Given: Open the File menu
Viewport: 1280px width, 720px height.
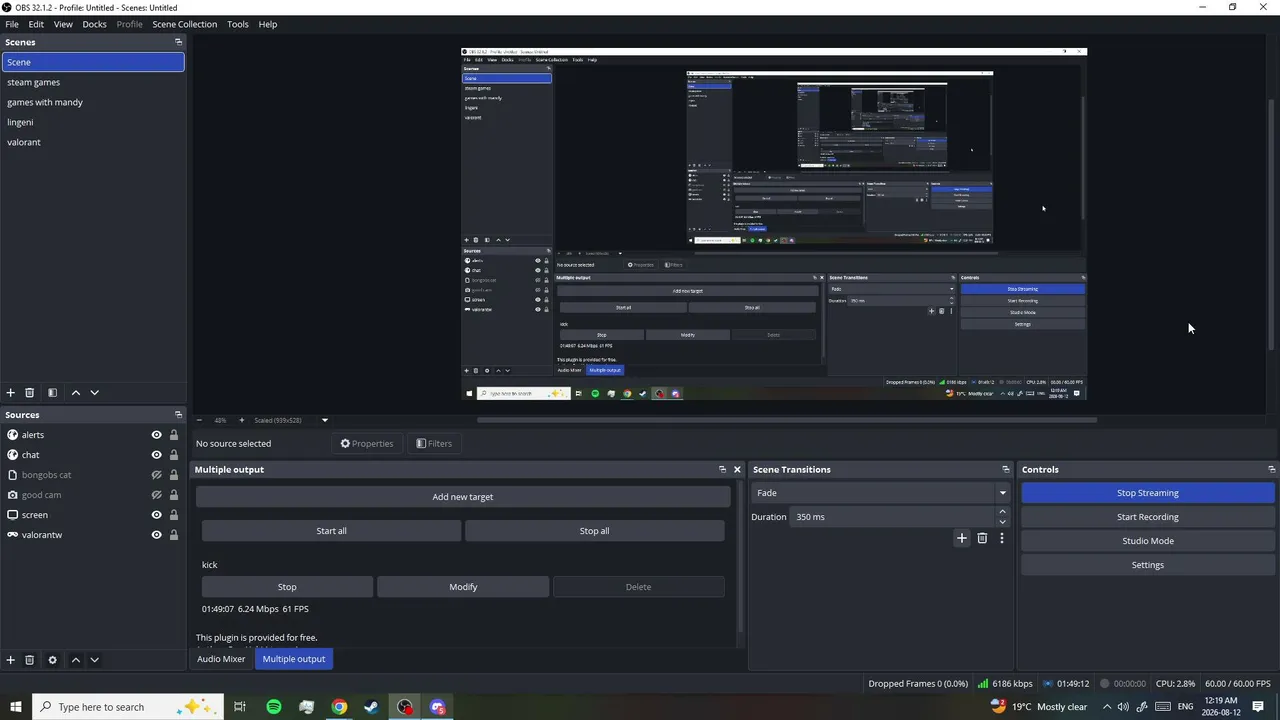Looking at the screenshot, I should coord(12,24).
